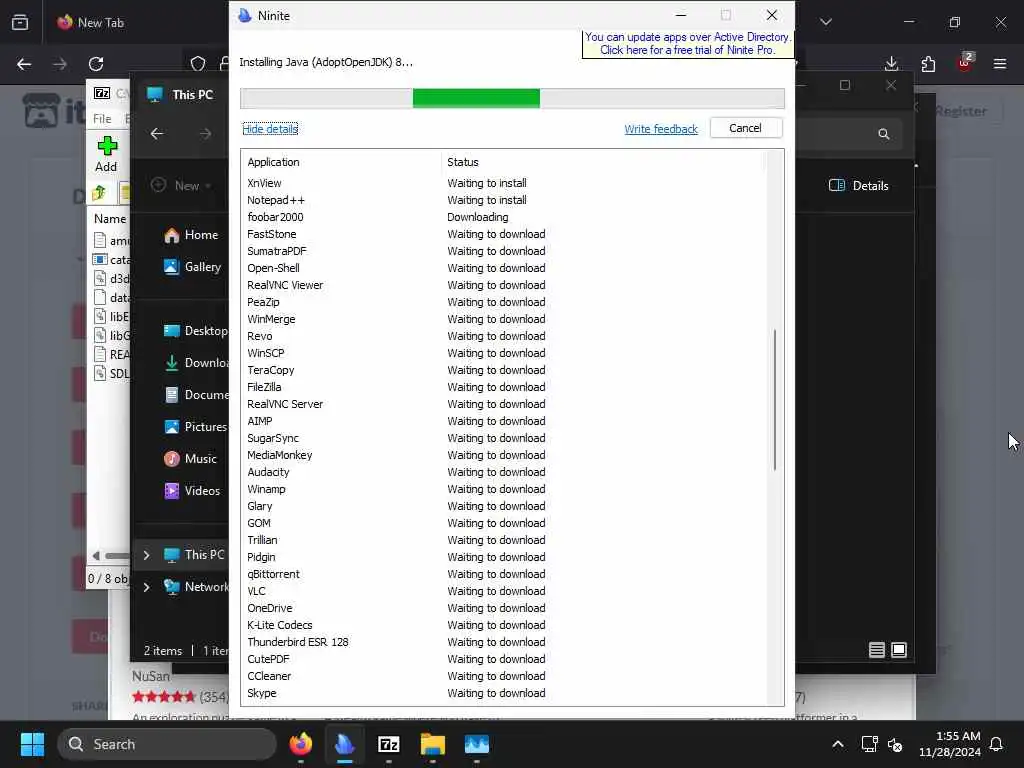The width and height of the screenshot is (1024, 768).
Task: Expand the Network tree node
Action: pos(146,587)
